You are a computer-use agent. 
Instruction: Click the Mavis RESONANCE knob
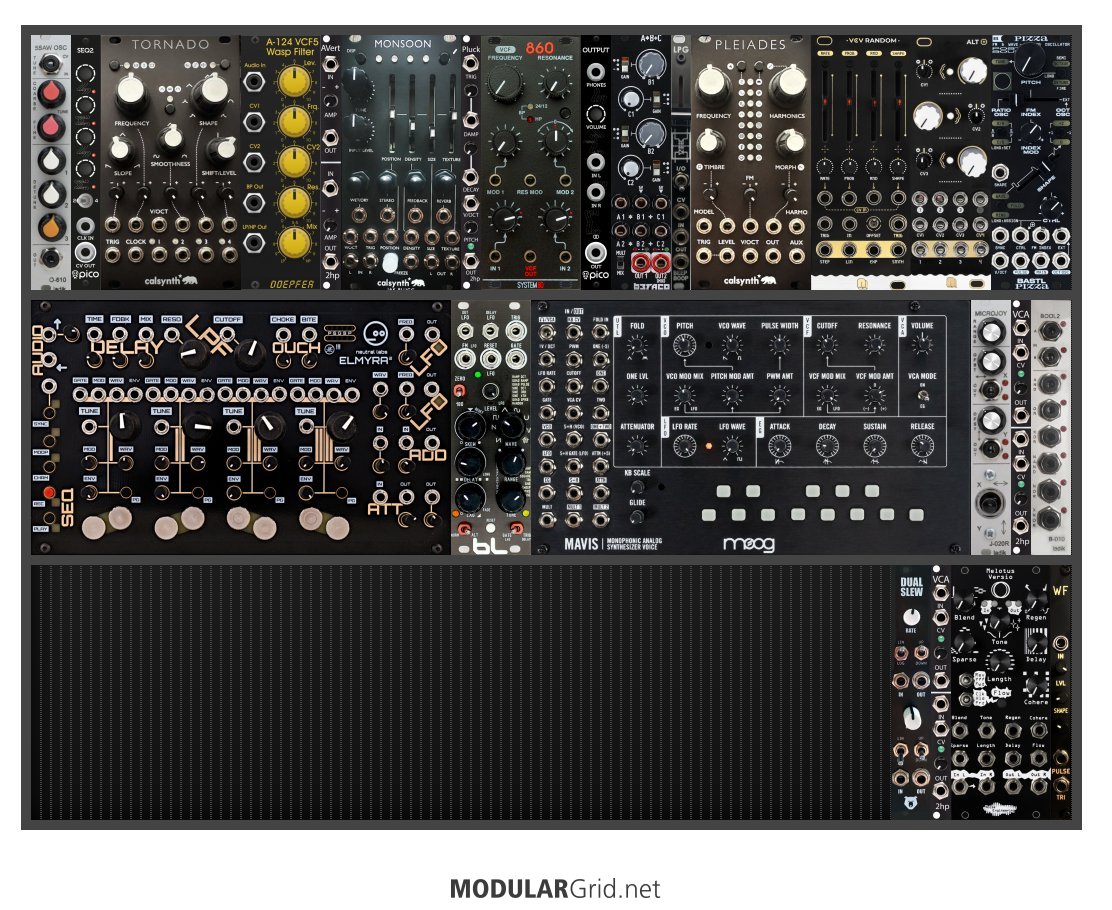tap(874, 346)
